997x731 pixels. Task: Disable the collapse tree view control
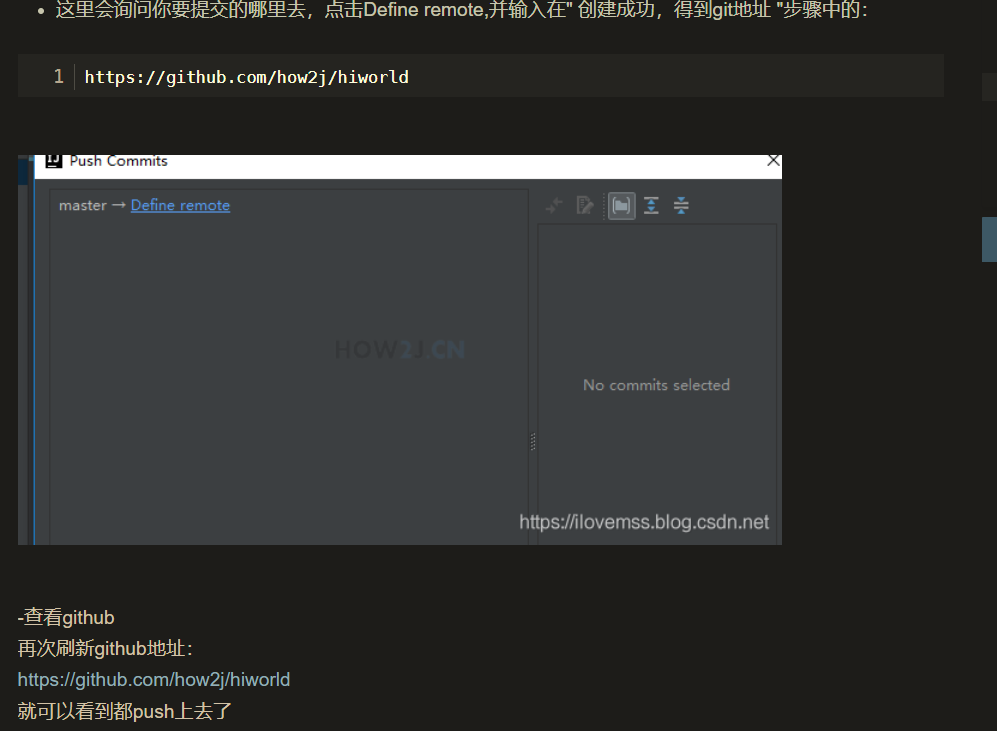tap(681, 205)
